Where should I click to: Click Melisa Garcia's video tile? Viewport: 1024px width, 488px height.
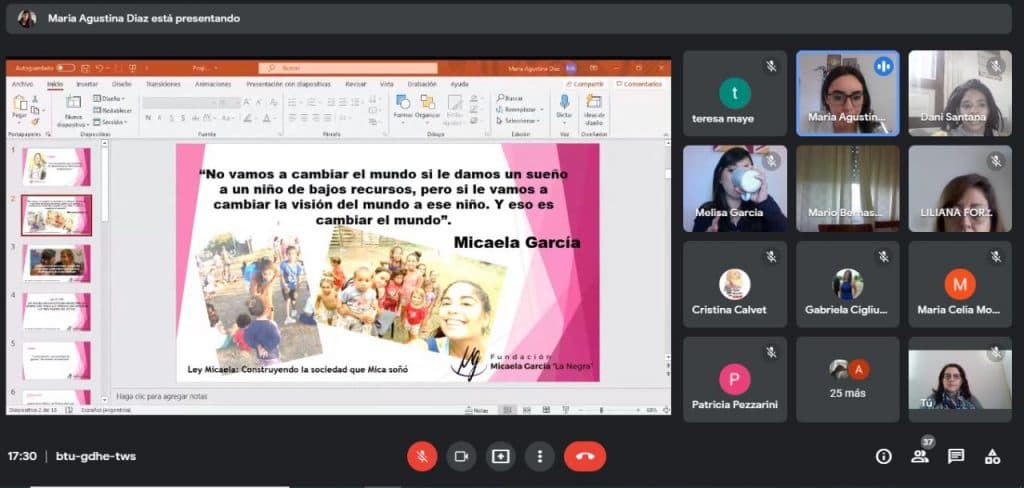[735, 189]
